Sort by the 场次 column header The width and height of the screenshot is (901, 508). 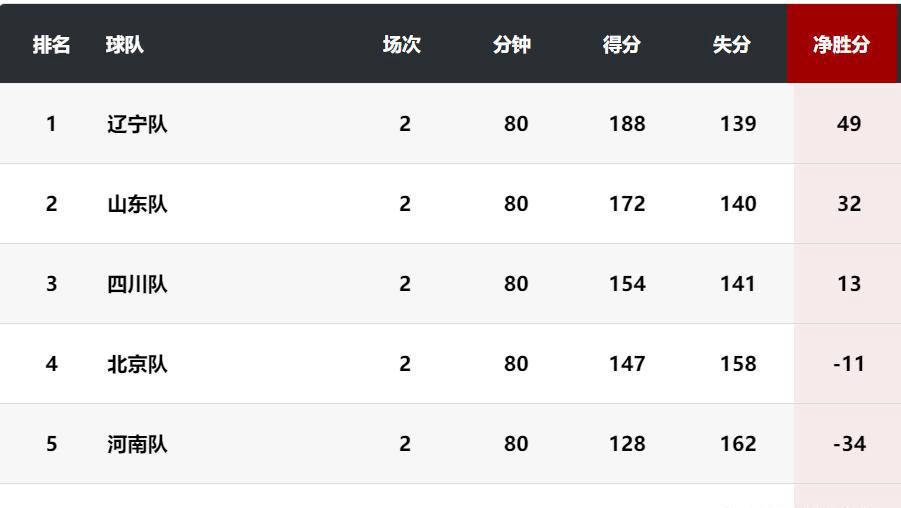402,45
